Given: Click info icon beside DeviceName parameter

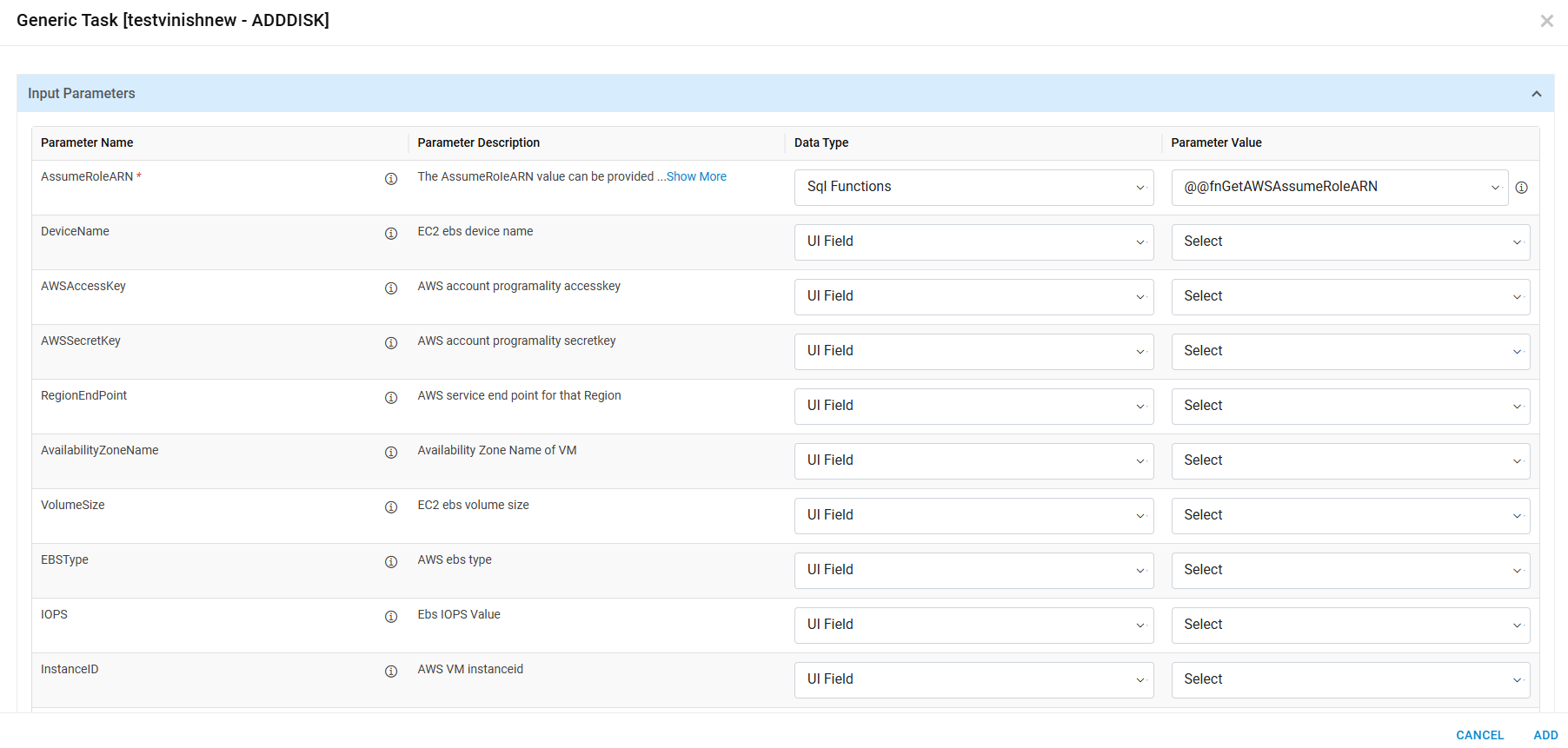Looking at the screenshot, I should [391, 234].
